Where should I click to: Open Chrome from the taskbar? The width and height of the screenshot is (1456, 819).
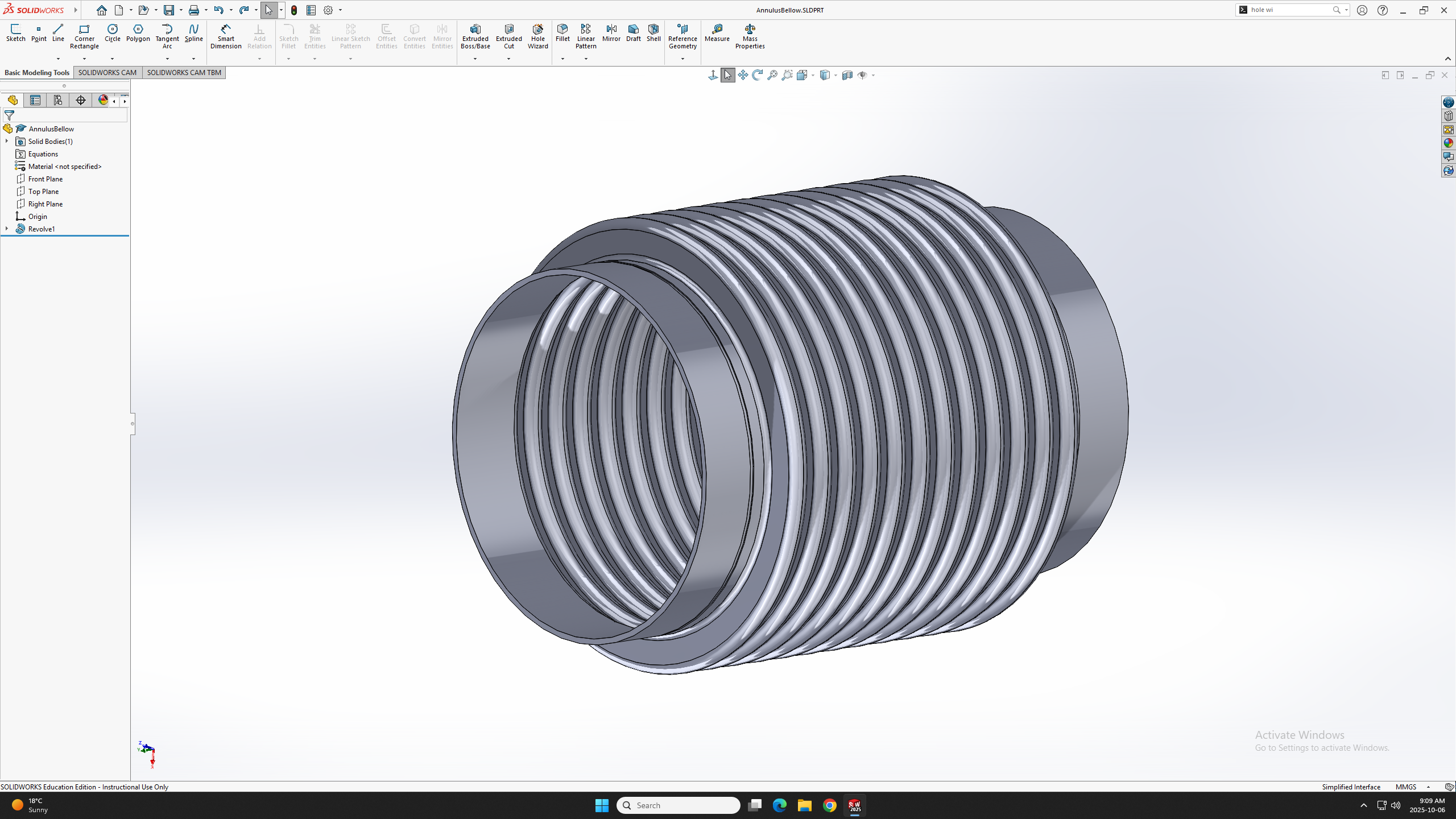point(830,805)
